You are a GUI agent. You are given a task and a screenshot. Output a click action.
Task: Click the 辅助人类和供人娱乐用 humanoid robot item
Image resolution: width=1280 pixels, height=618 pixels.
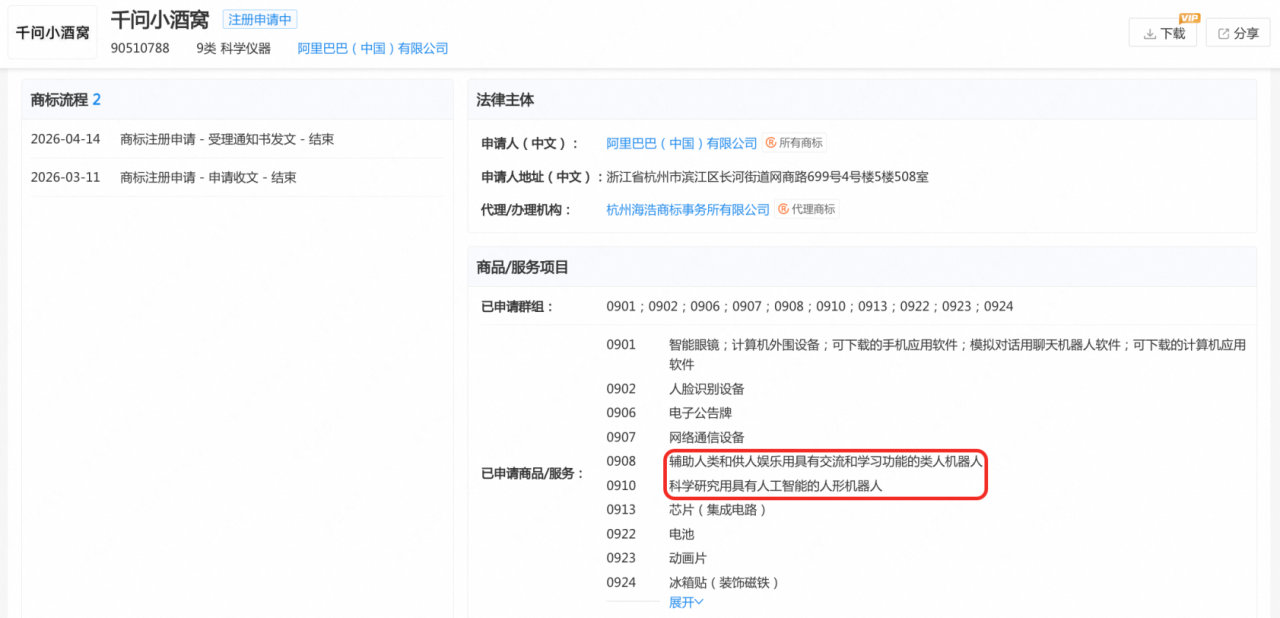point(825,462)
